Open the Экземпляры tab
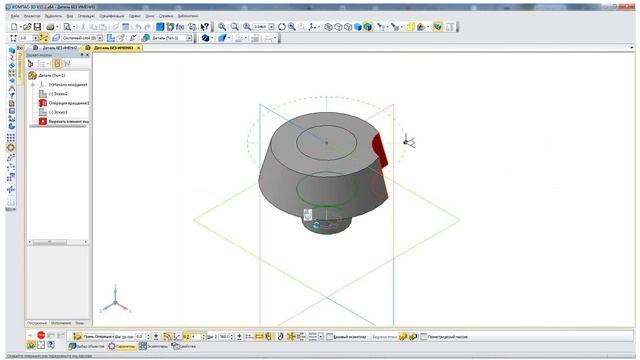This screenshot has height=360, width=640. click(153, 346)
